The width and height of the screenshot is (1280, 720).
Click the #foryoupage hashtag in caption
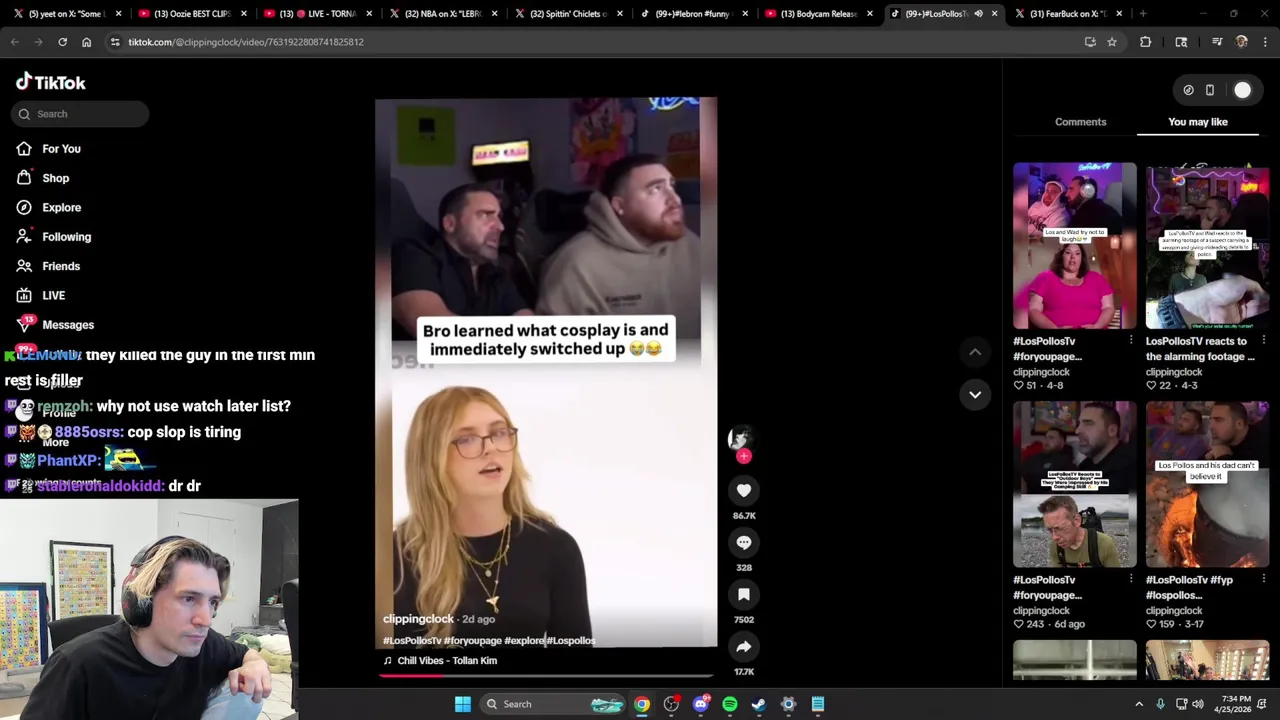(473, 641)
